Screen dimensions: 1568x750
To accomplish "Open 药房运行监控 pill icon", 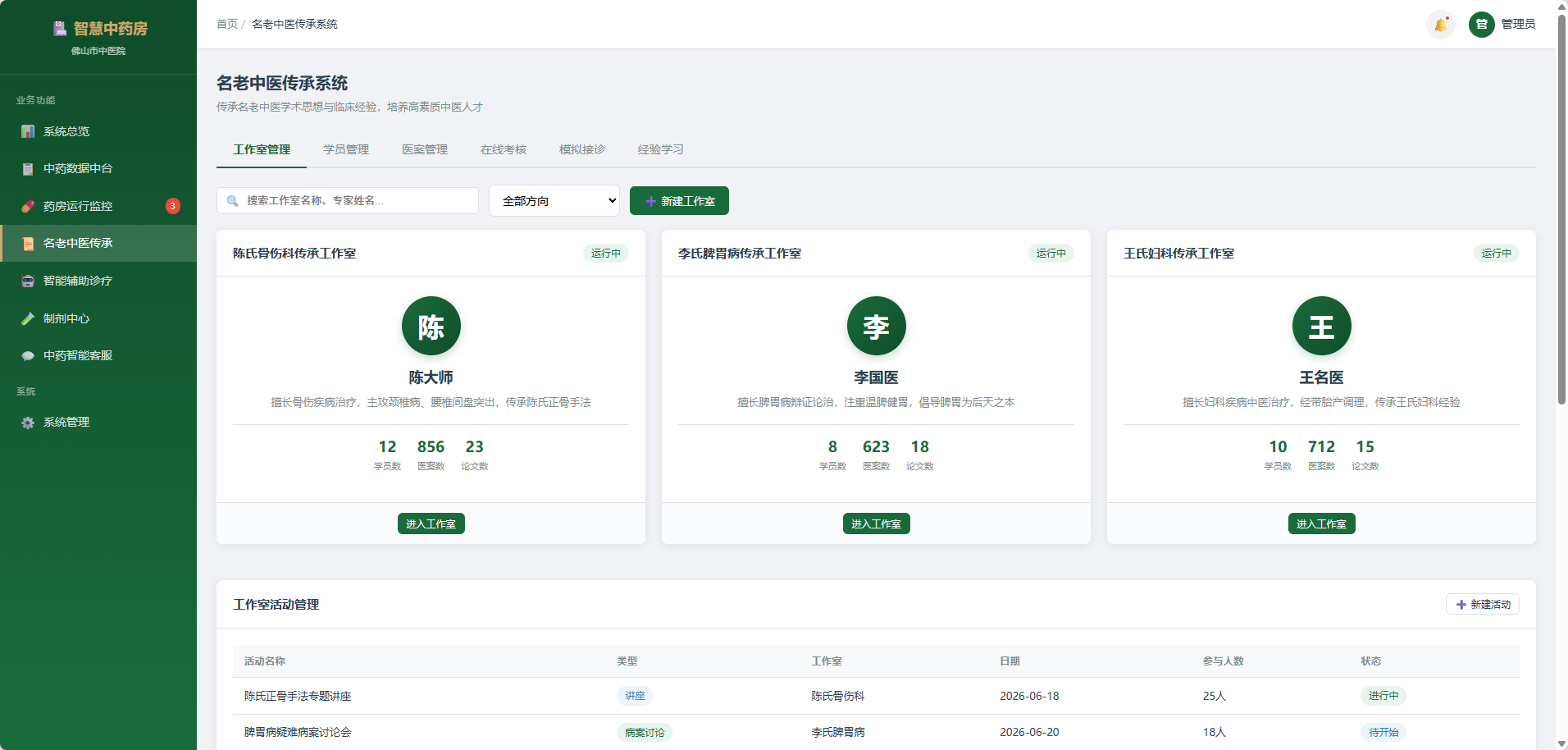I will pyautogui.click(x=28, y=206).
